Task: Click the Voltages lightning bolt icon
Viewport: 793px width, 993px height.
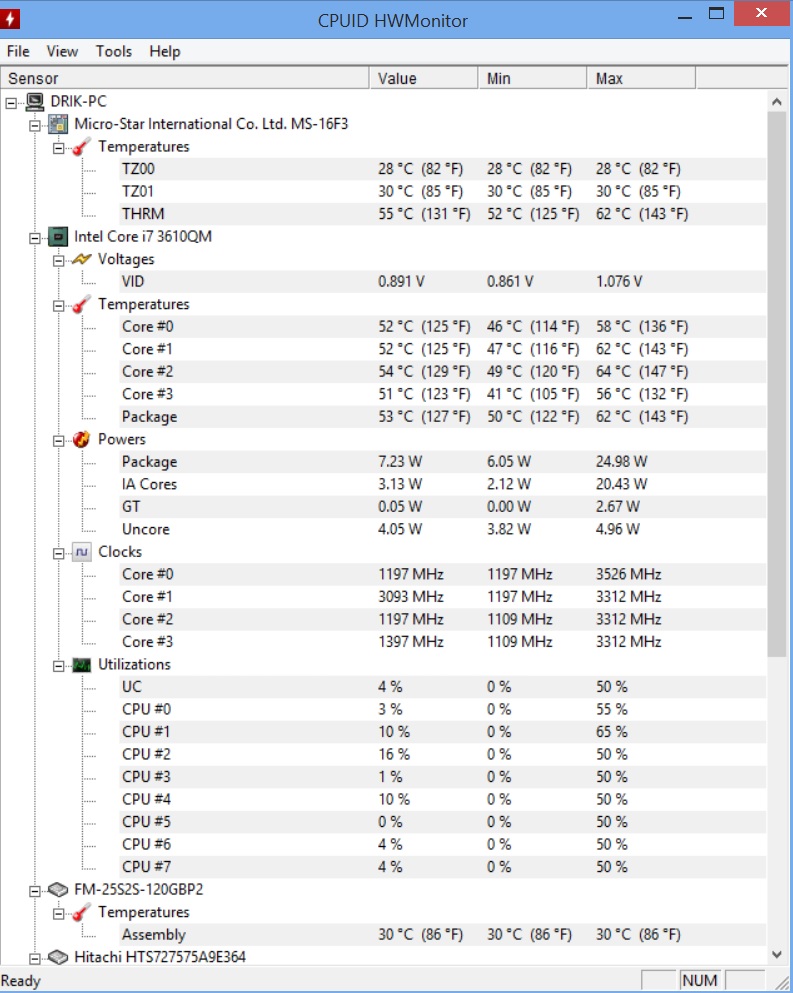Action: (x=82, y=259)
